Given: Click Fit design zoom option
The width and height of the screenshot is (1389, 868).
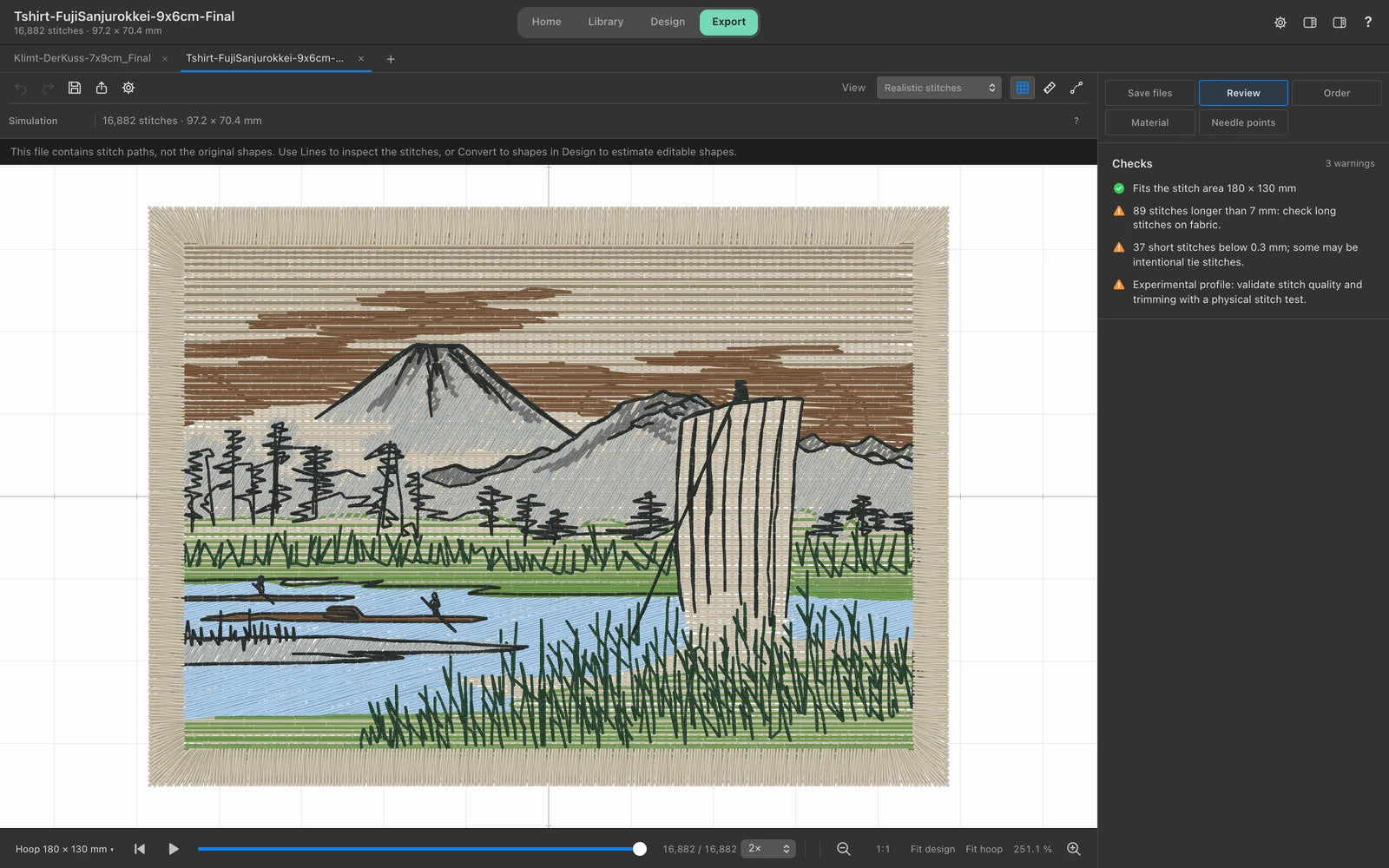Looking at the screenshot, I should pos(932,849).
